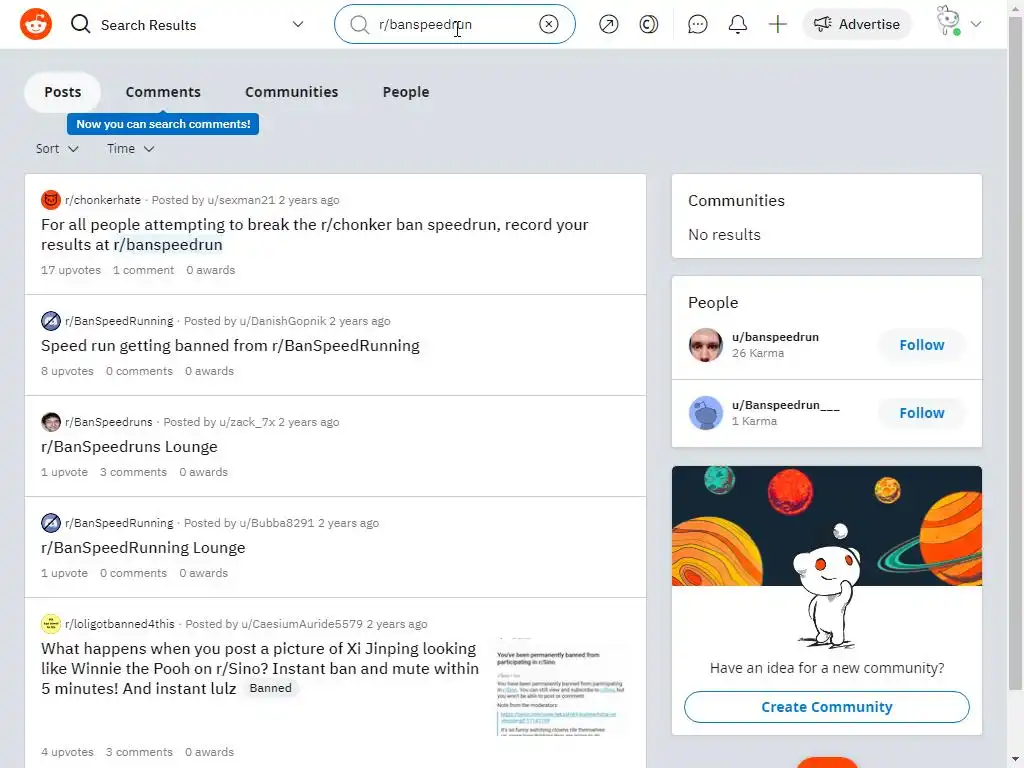Viewport: 1024px width, 768px height.
Task: Click the 'Now you can search comments!' tooltip
Action: (163, 124)
